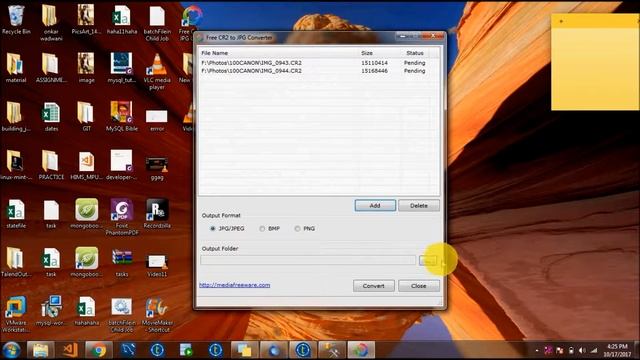The height and width of the screenshot is (360, 640).
Task: Click the Delete button
Action: [419, 205]
